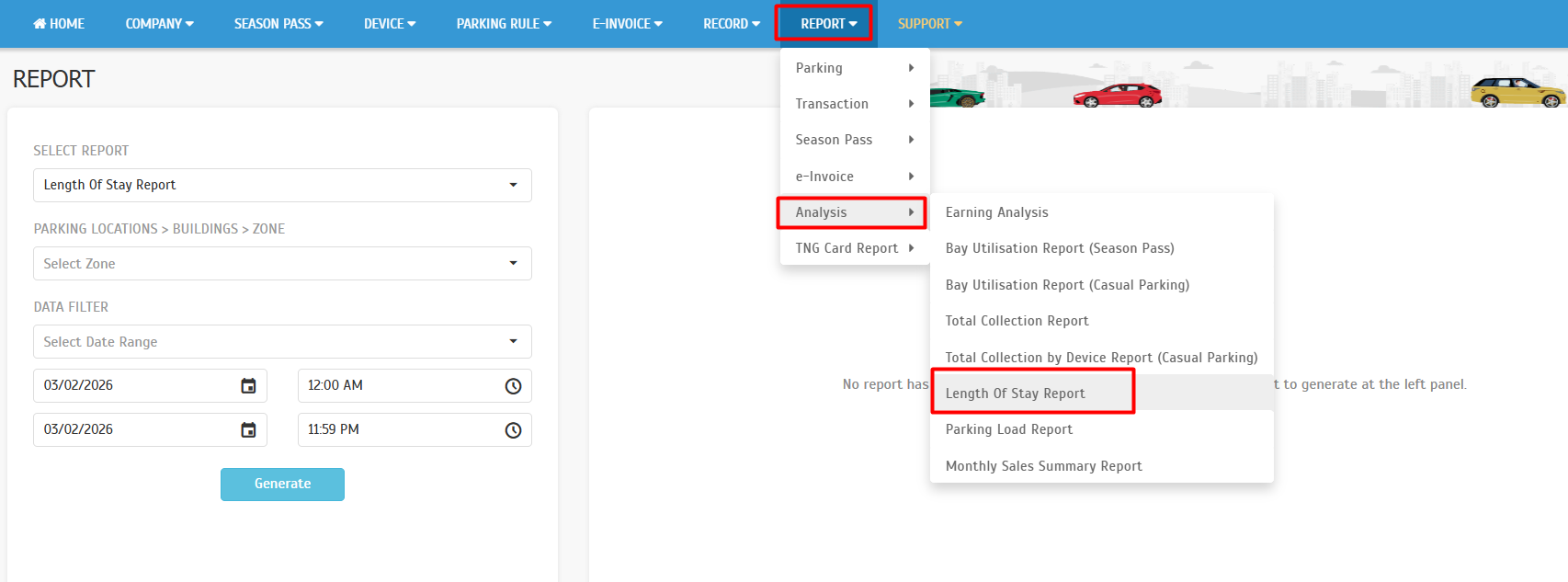Screen dimensions: 1568x582
Task: Select Monthly Sales Summary Report
Action: click(1043, 466)
